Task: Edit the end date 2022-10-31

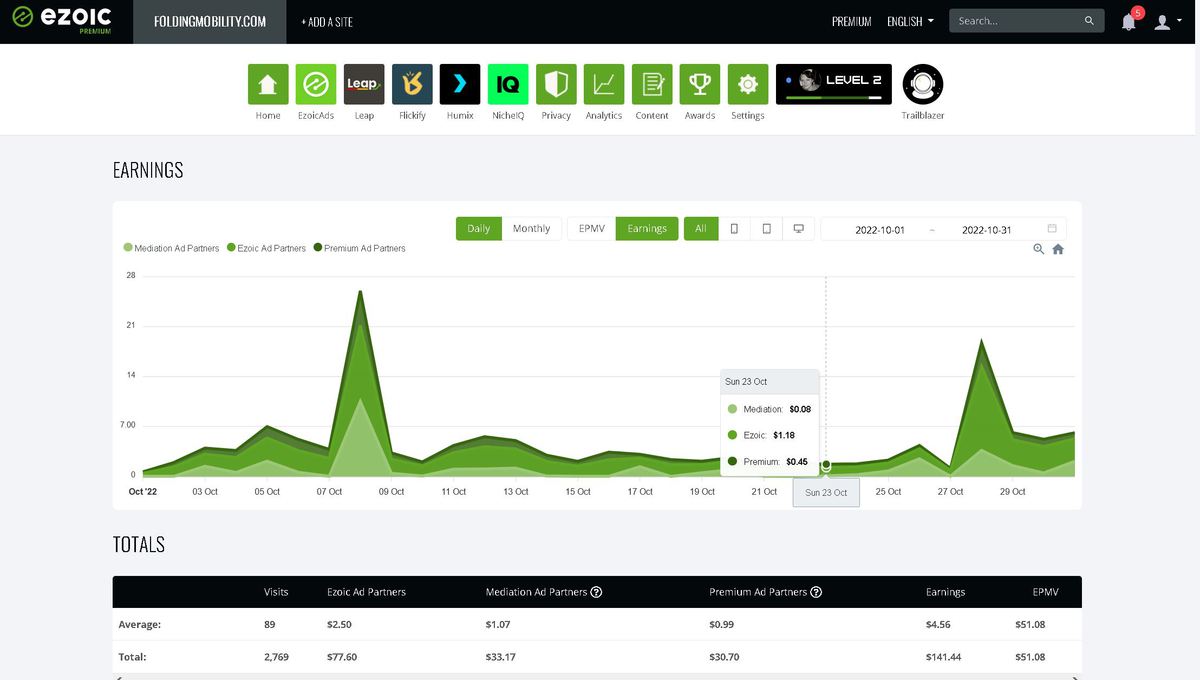Action: (x=986, y=230)
